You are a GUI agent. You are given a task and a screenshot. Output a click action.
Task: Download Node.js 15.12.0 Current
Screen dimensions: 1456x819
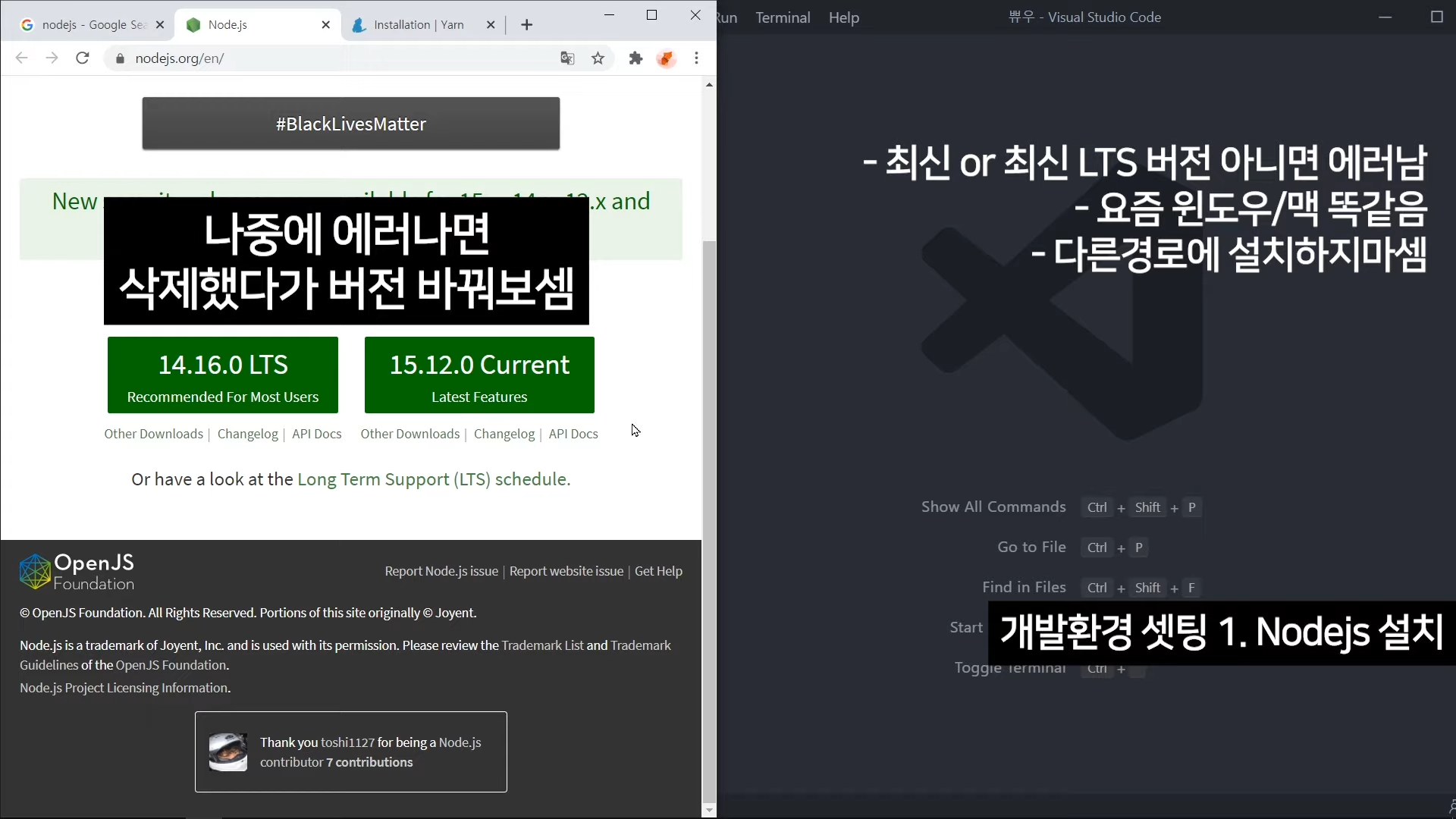(x=479, y=375)
